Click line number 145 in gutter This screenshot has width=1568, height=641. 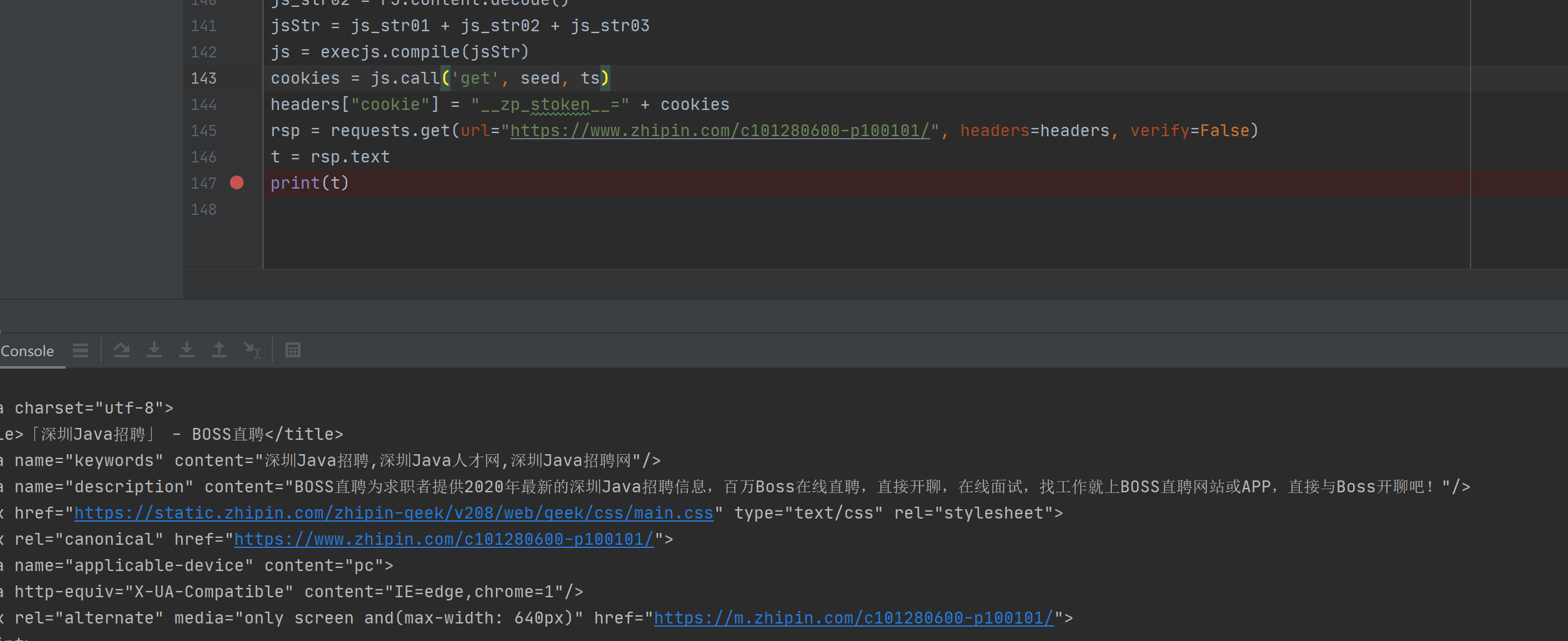(x=204, y=131)
